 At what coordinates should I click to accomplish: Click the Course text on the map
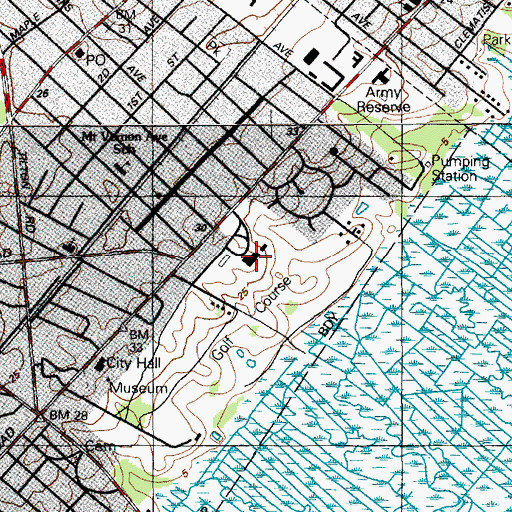tap(274, 294)
